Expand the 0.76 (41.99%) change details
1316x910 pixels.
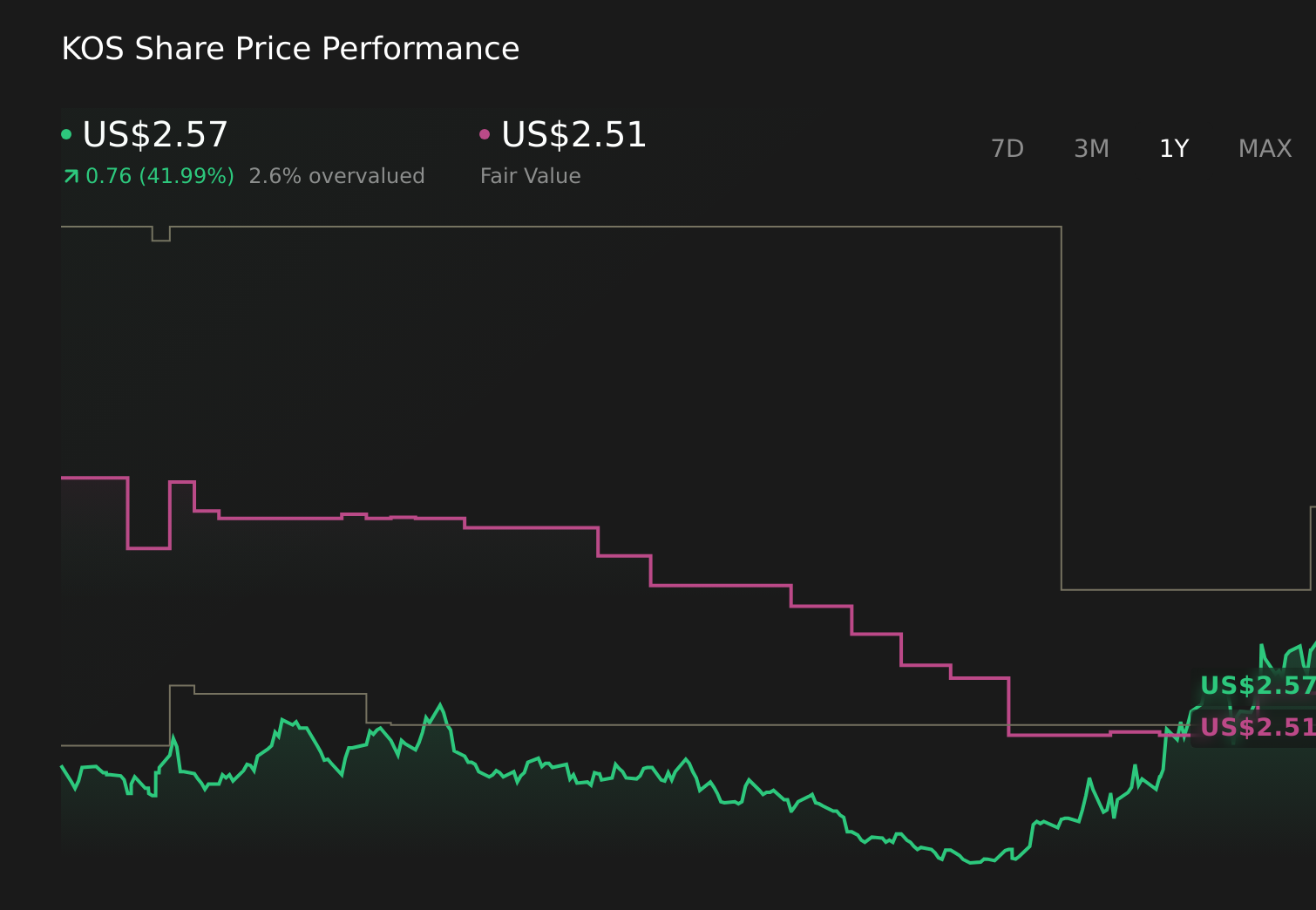tap(160, 175)
